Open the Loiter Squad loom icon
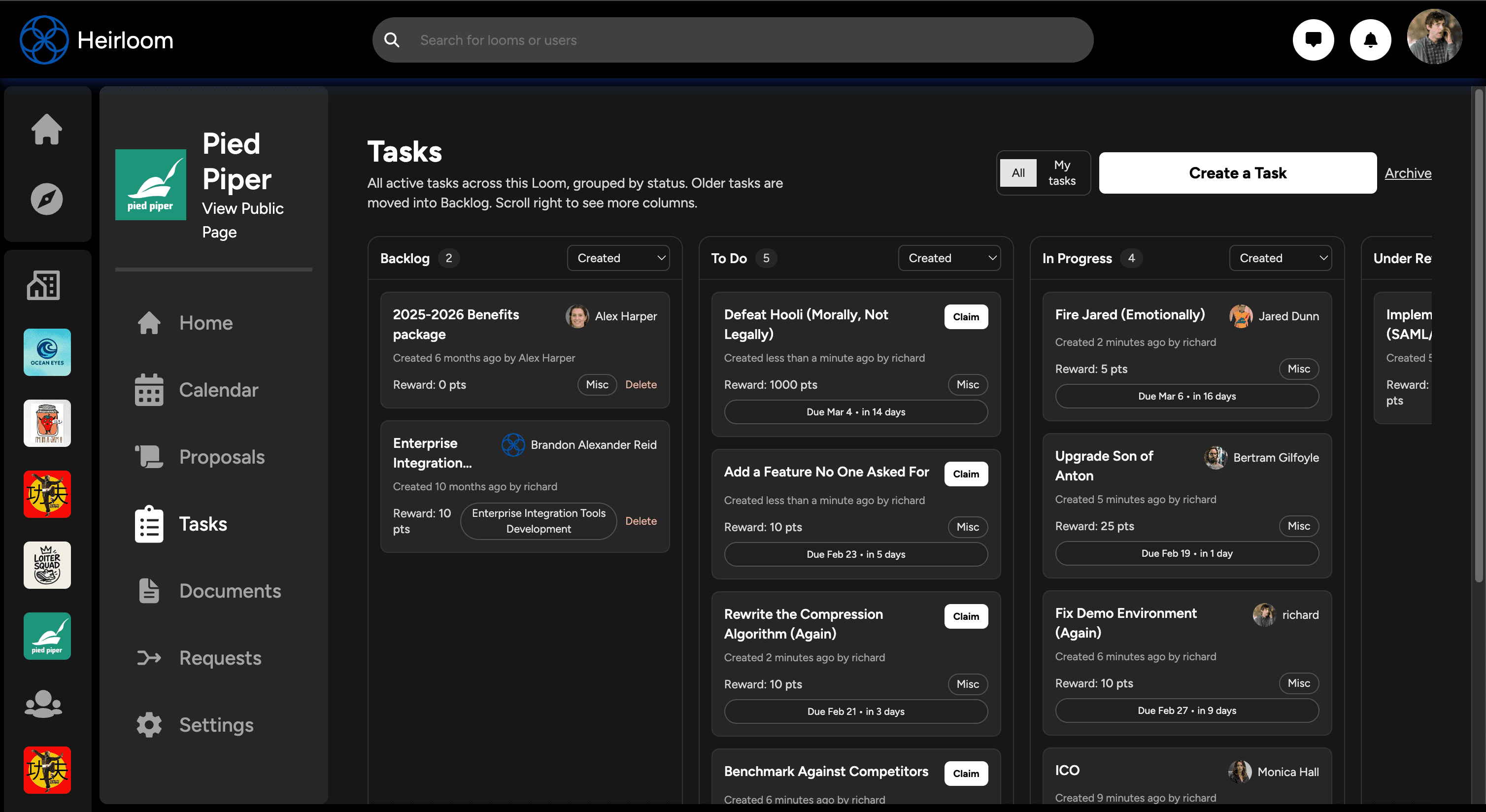 click(x=47, y=565)
